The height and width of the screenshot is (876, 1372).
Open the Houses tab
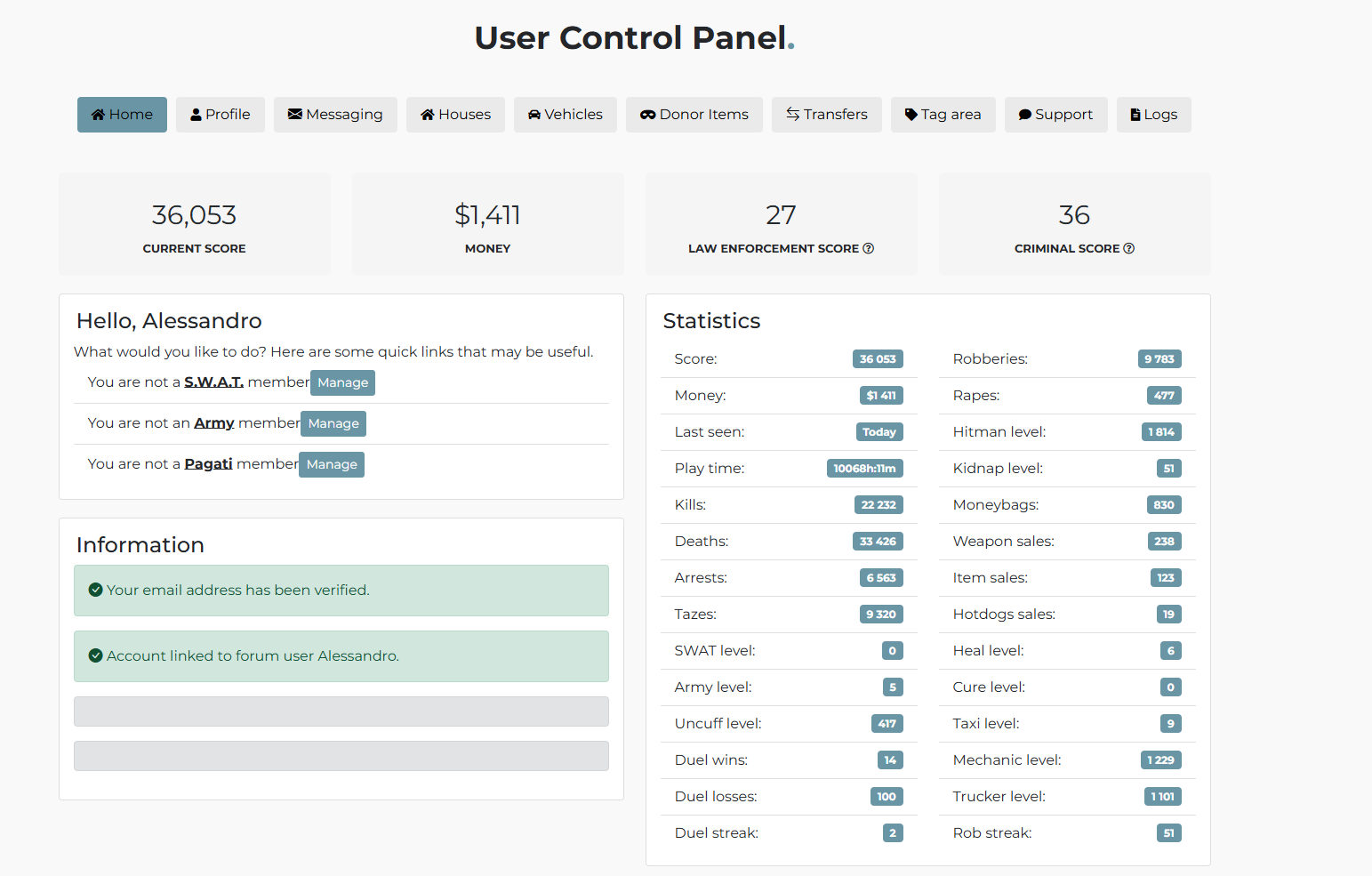(x=455, y=115)
